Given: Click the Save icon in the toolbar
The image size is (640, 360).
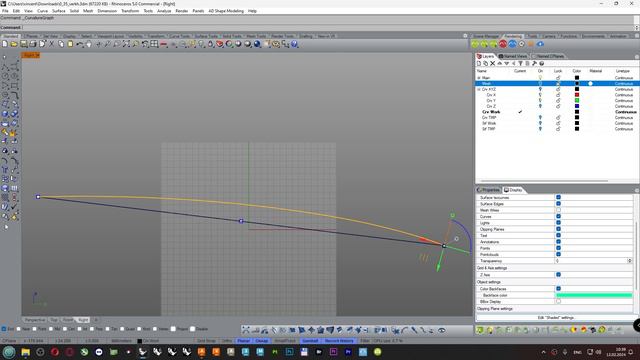Looking at the screenshot, I should 24,44.
